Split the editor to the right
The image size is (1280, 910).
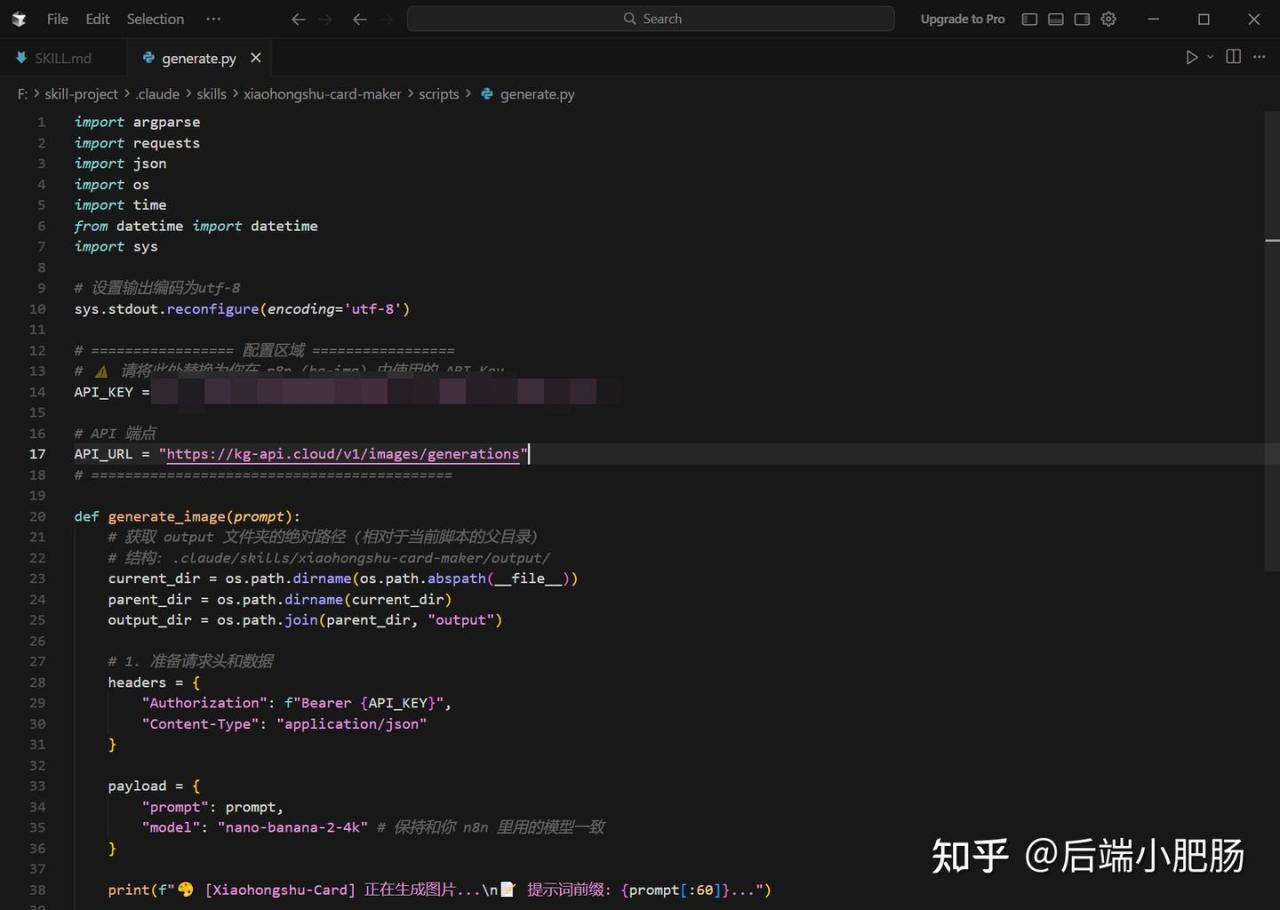[1233, 57]
